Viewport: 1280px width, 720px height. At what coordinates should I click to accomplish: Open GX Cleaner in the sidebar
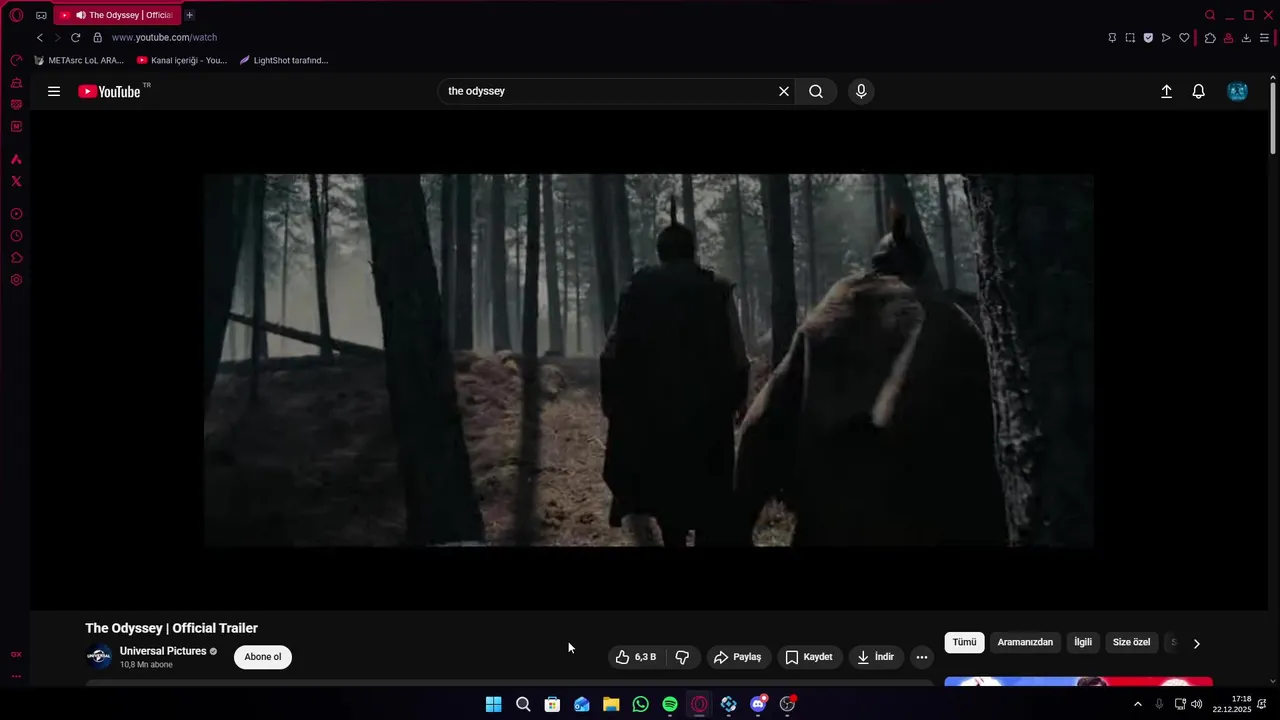tap(16, 83)
